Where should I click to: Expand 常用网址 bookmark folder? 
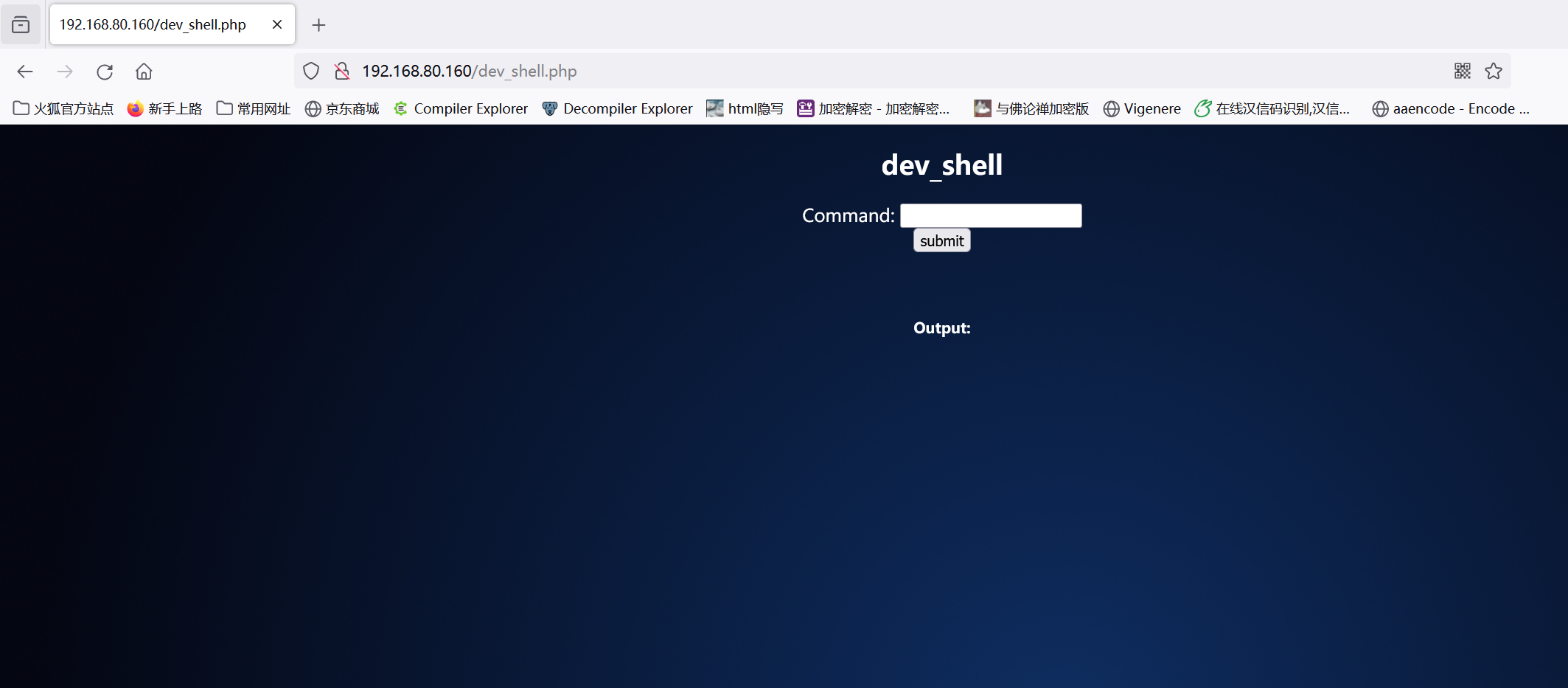tap(254, 109)
